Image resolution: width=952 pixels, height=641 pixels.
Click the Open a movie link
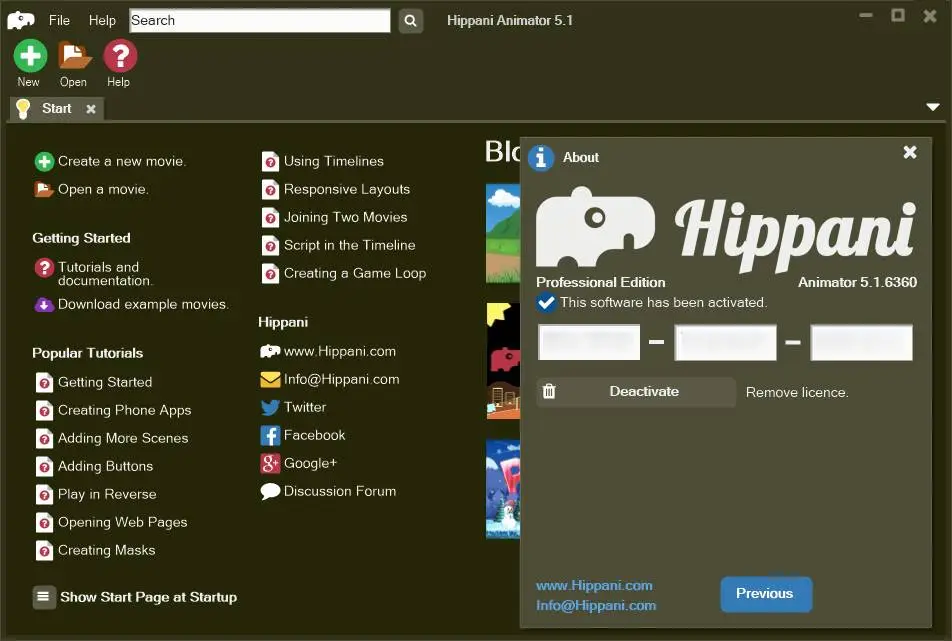[103, 189]
